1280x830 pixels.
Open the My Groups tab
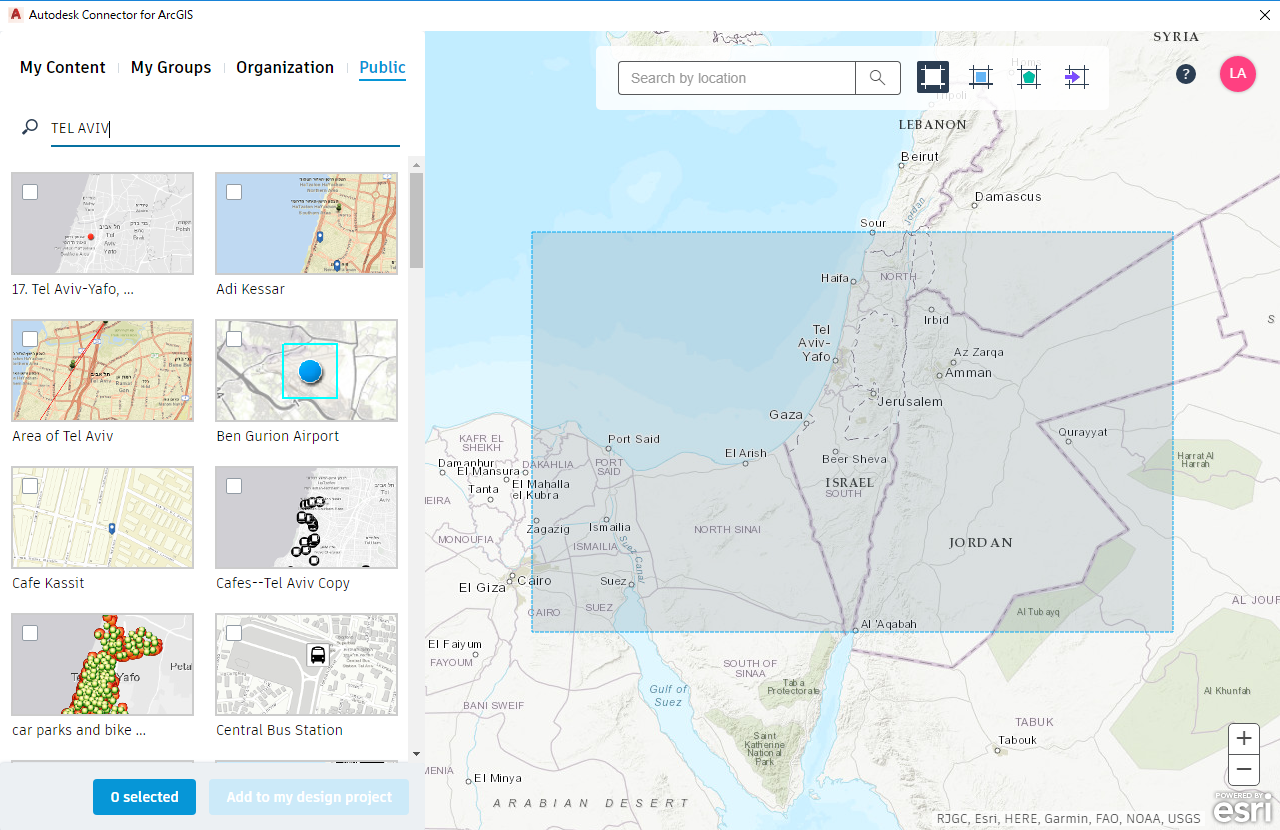coord(171,68)
